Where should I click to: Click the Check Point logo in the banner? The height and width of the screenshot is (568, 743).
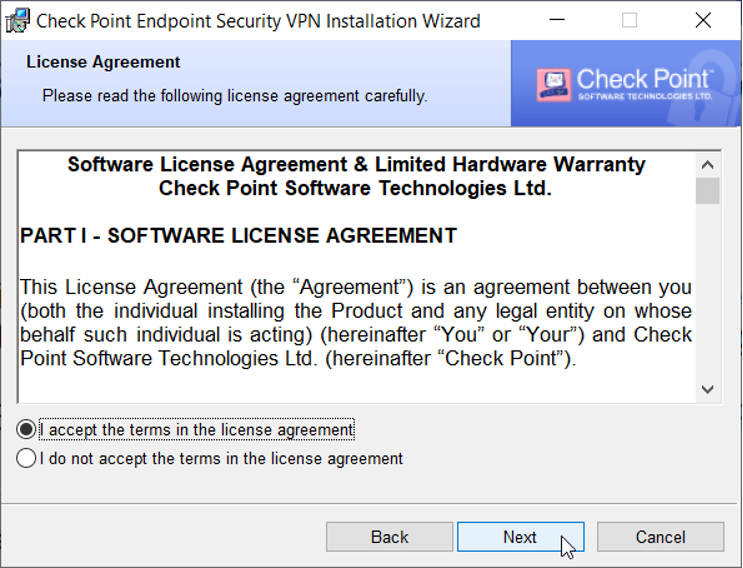click(625, 84)
